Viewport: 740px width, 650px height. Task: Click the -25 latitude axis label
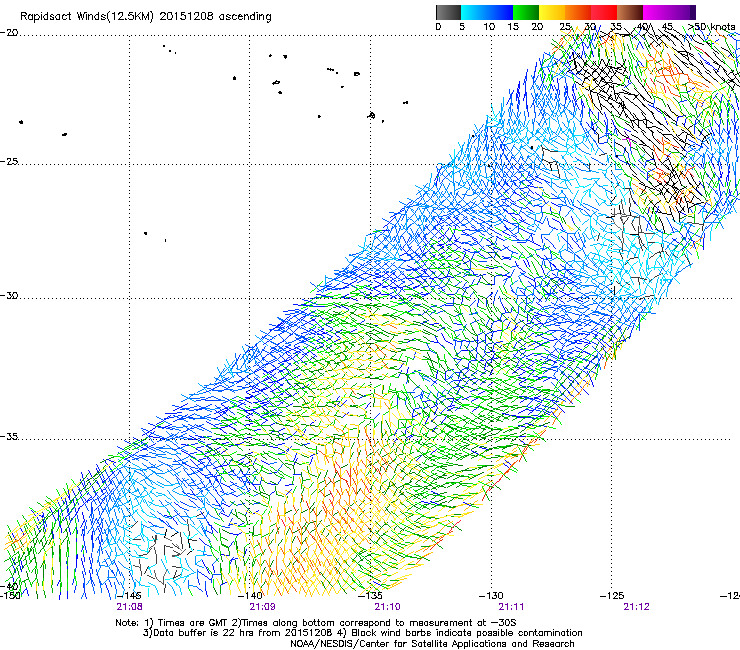[x=9, y=161]
